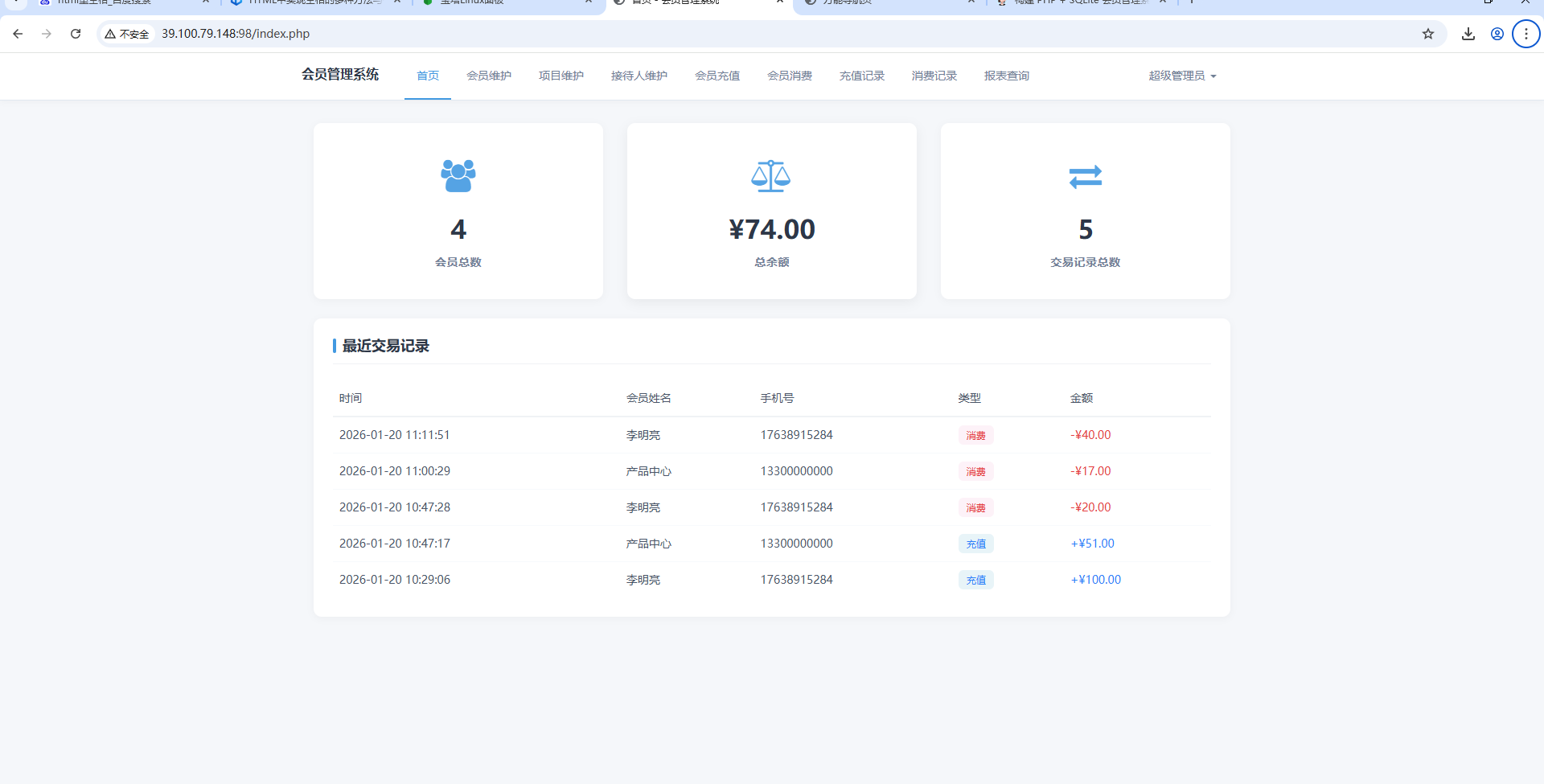Open the 报表查询 navigation item

pos(1006,76)
